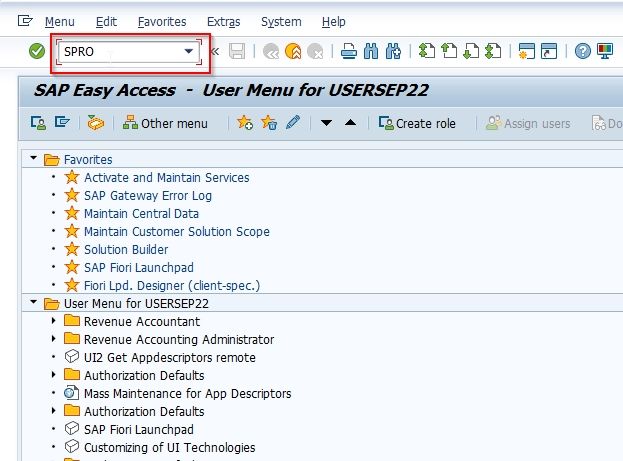The width and height of the screenshot is (623, 461).
Task: Select Maintain Customer Solution Scope favorite
Action: [177, 232]
